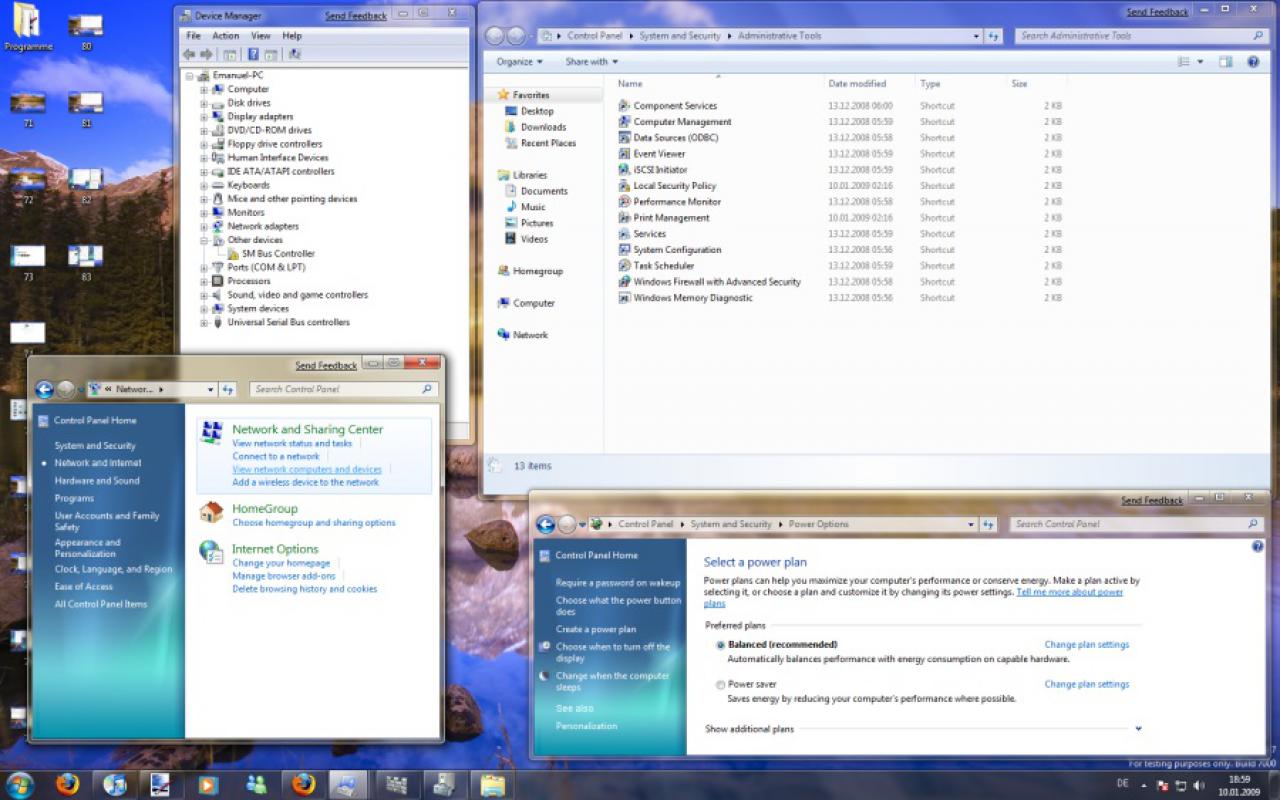1280x800 pixels.
Task: Open the View menu in Device Manager
Action: (x=261, y=36)
